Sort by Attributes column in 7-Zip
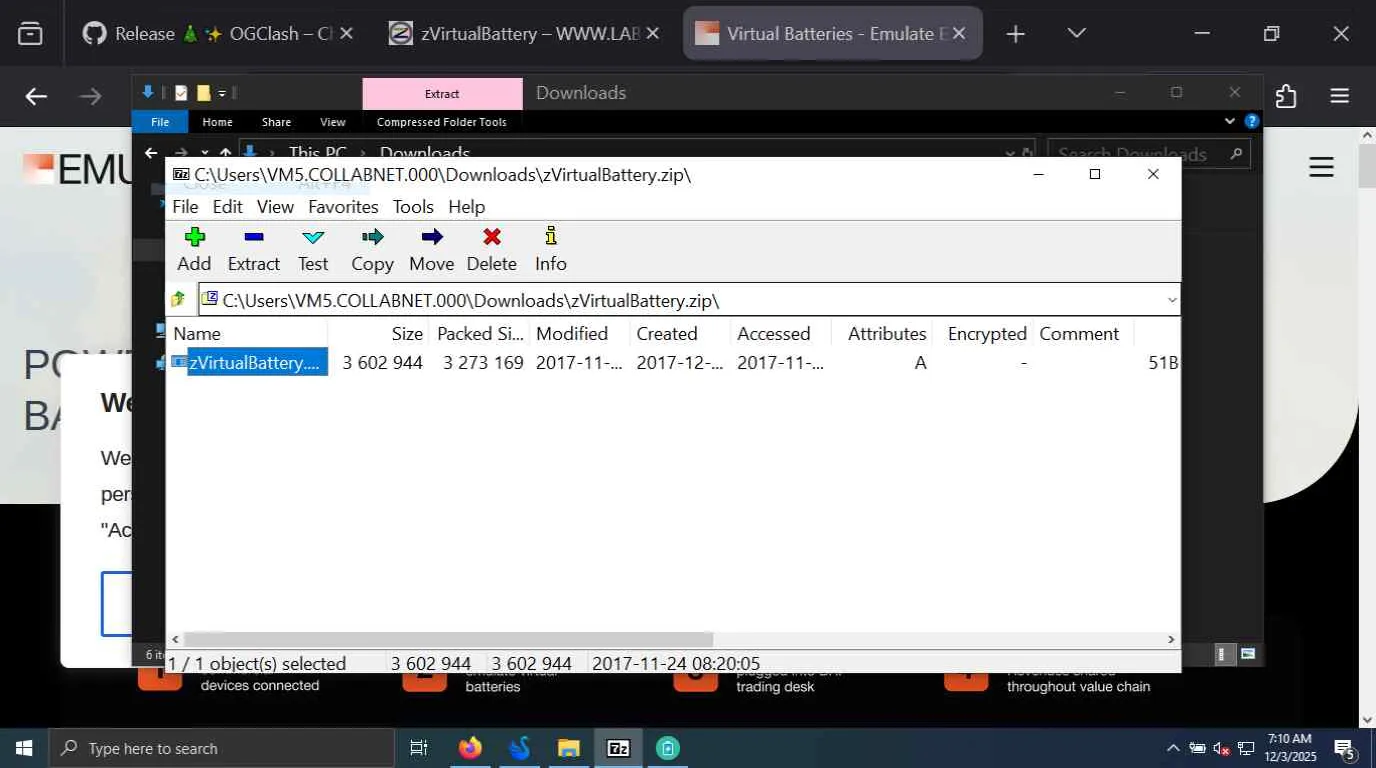The width and height of the screenshot is (1376, 768). point(887,334)
